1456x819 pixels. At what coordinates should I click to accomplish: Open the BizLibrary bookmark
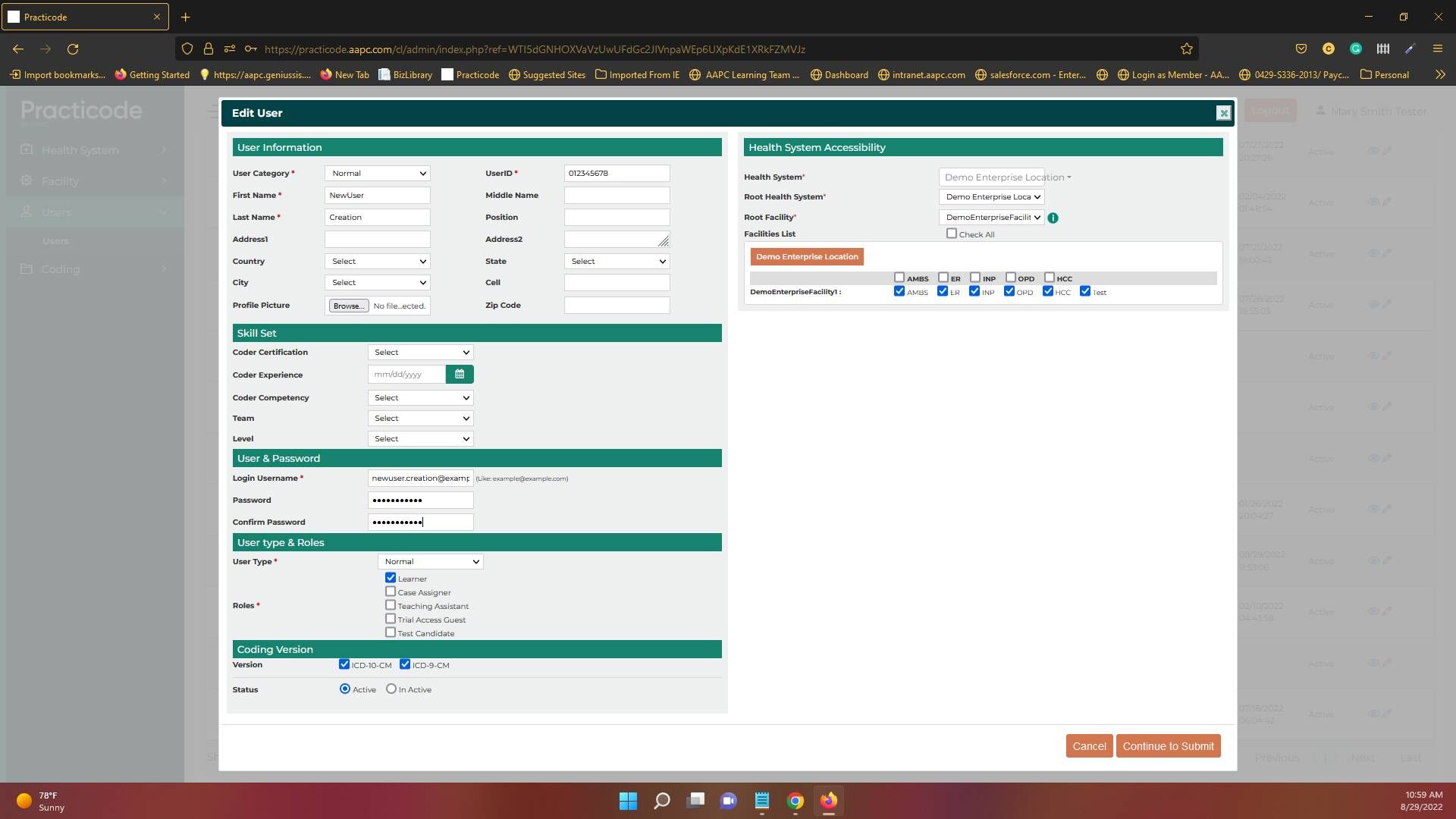406,74
